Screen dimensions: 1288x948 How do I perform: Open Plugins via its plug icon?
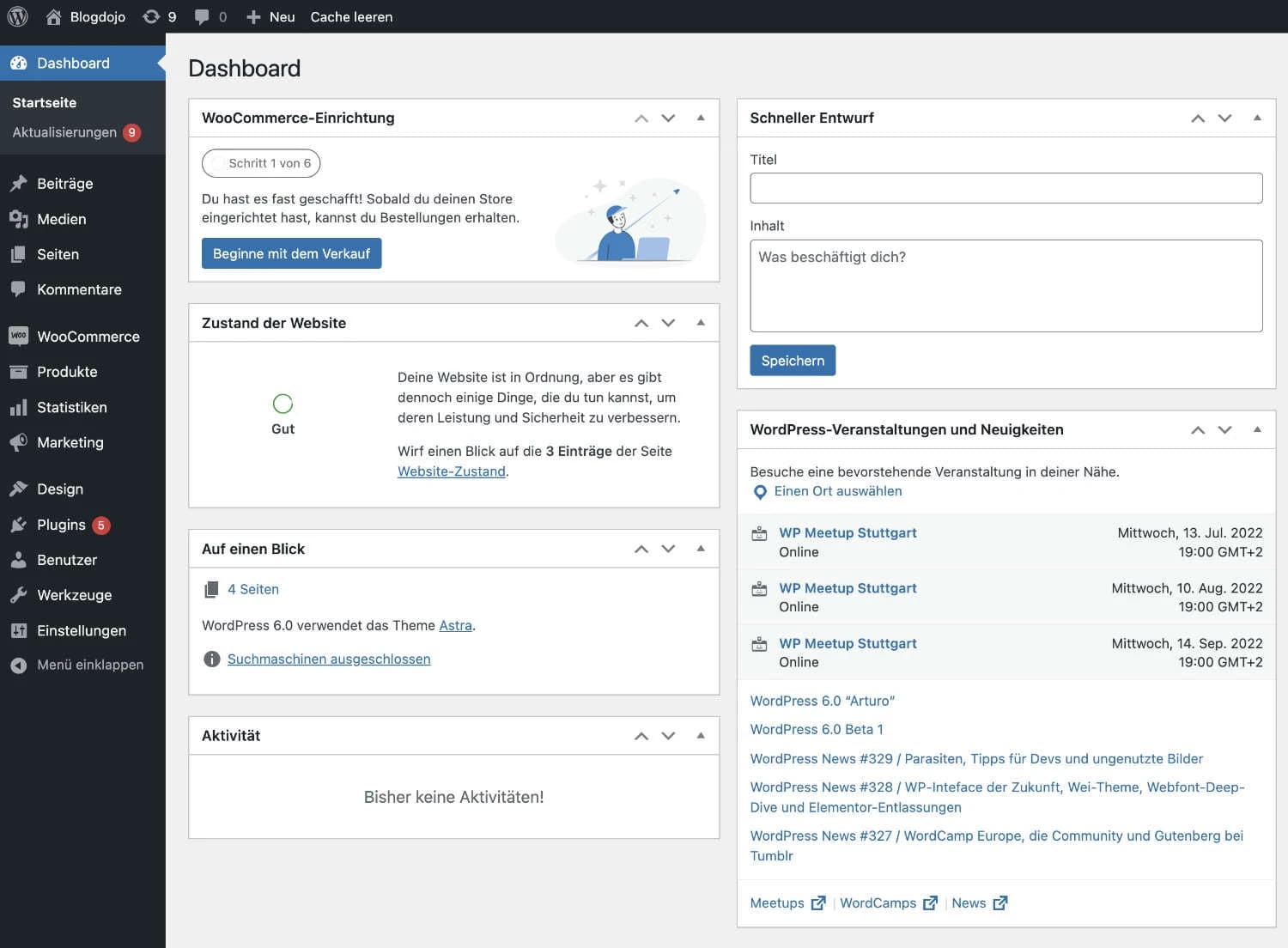click(x=19, y=525)
